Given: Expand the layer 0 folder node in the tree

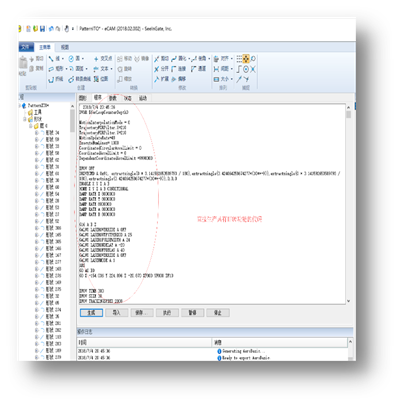Looking at the screenshot, I should 31,126.
